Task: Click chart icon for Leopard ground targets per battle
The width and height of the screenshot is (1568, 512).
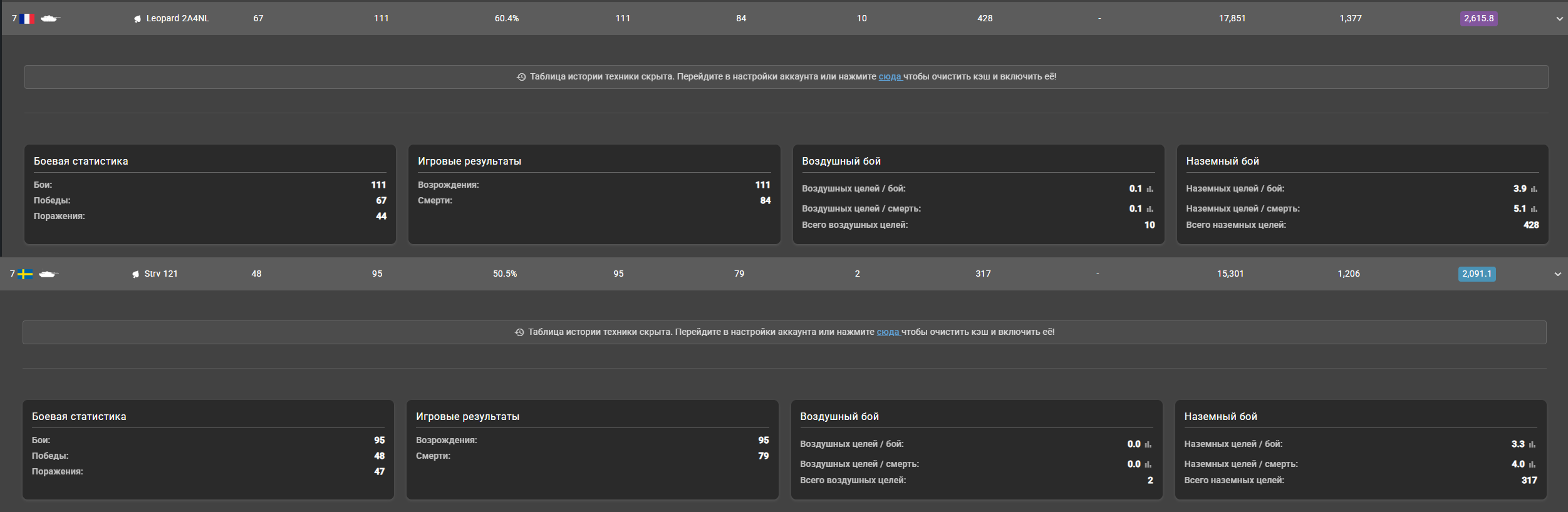Action: (1534, 189)
